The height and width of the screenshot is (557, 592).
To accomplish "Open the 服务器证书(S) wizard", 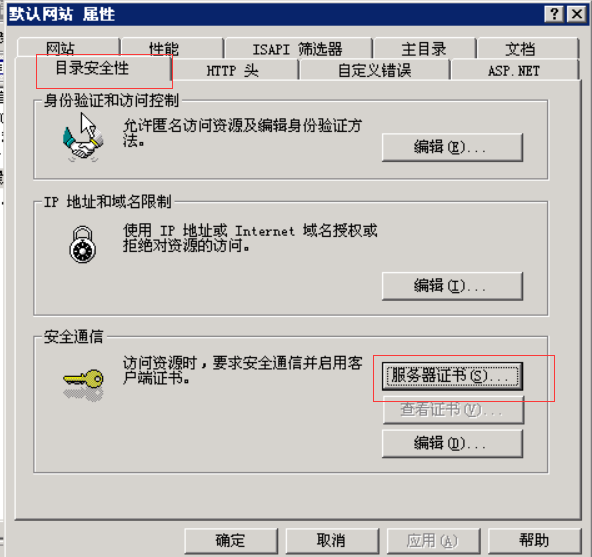I will click(x=452, y=376).
